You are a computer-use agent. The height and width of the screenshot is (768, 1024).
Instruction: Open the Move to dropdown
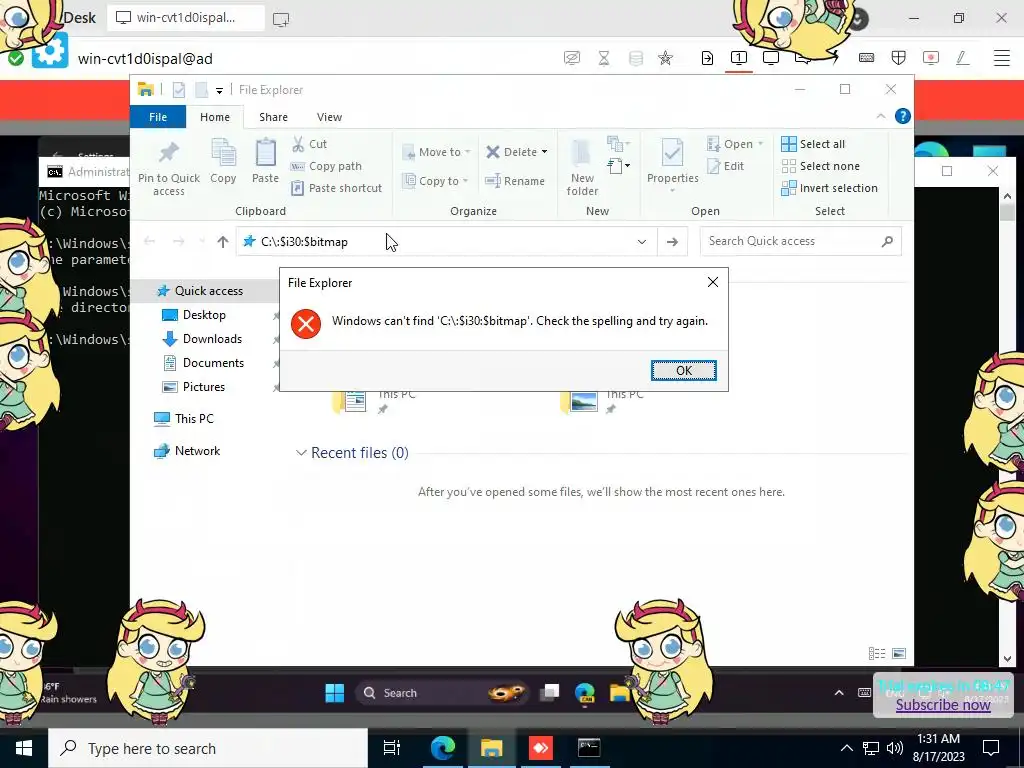(436, 152)
